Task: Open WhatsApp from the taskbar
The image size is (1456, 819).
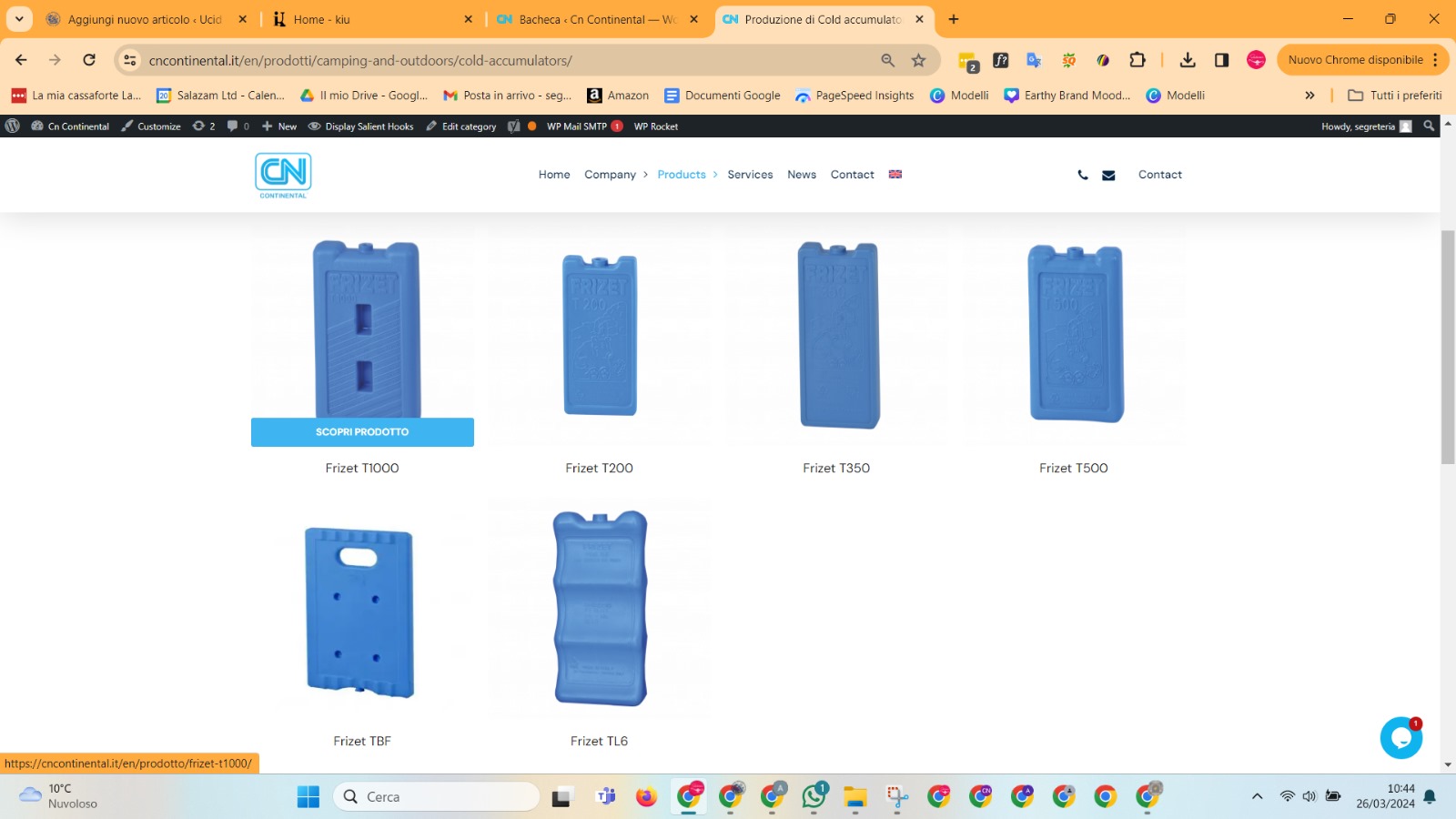Action: pyautogui.click(x=814, y=797)
